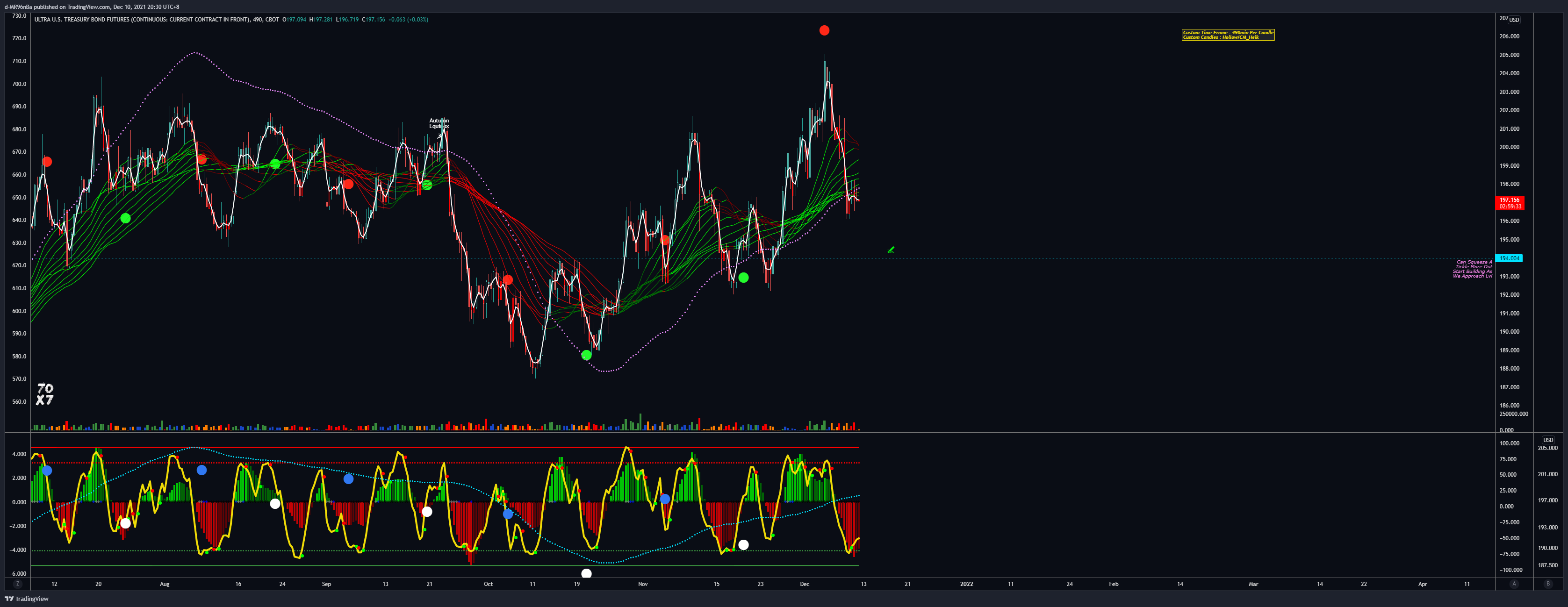Viewport: 1568px width, 607px height.
Task: Click the Sep label on time axis
Action: (326, 584)
